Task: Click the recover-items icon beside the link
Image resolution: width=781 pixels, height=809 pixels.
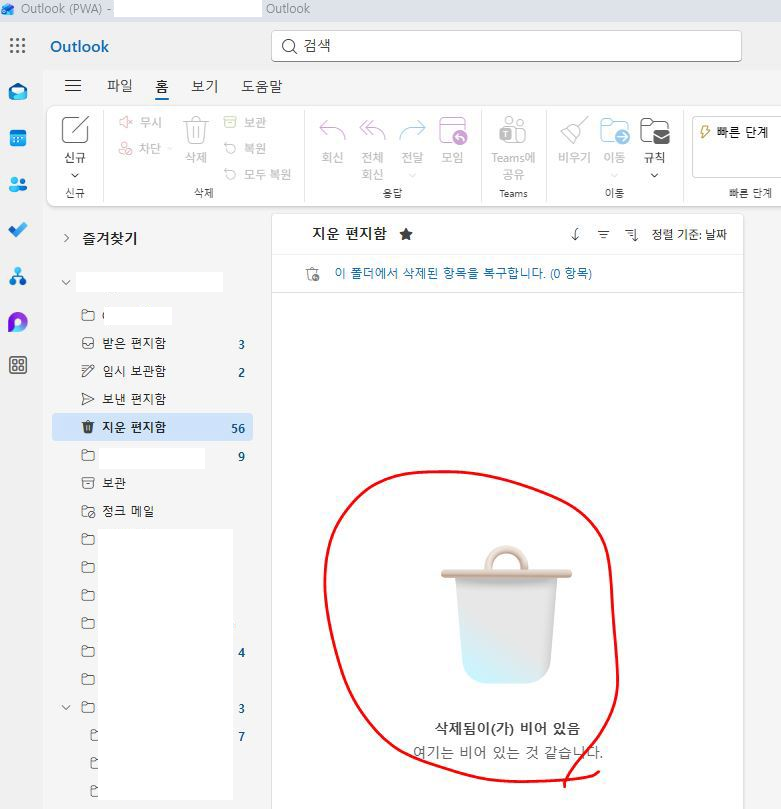Action: point(313,273)
